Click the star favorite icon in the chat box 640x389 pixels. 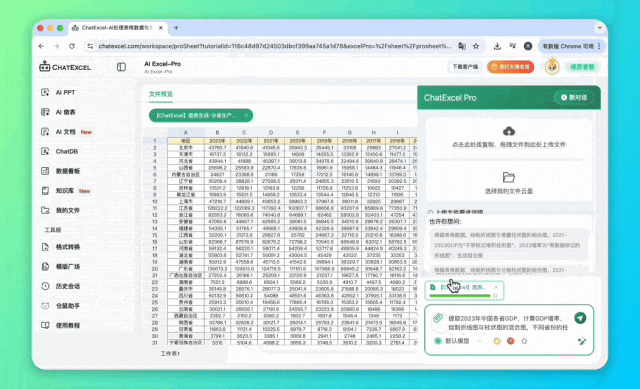point(524,341)
